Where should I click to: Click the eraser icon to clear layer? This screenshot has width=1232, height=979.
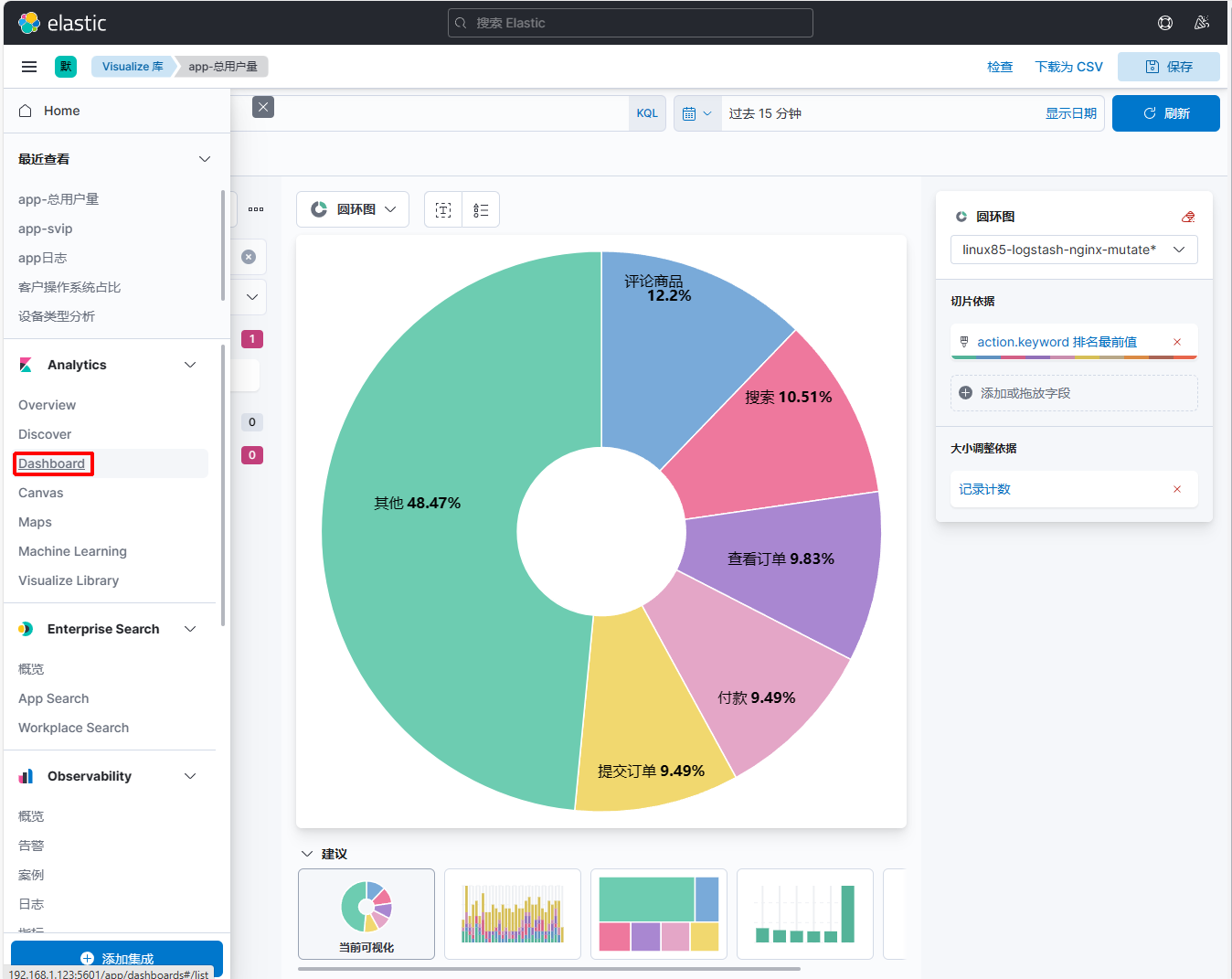[x=1188, y=217]
